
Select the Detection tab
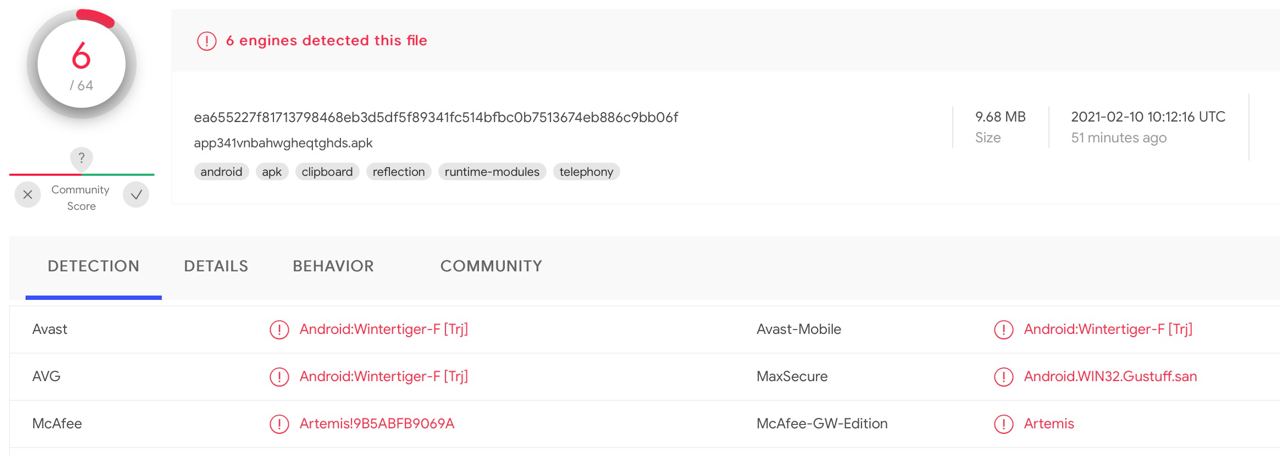94,266
